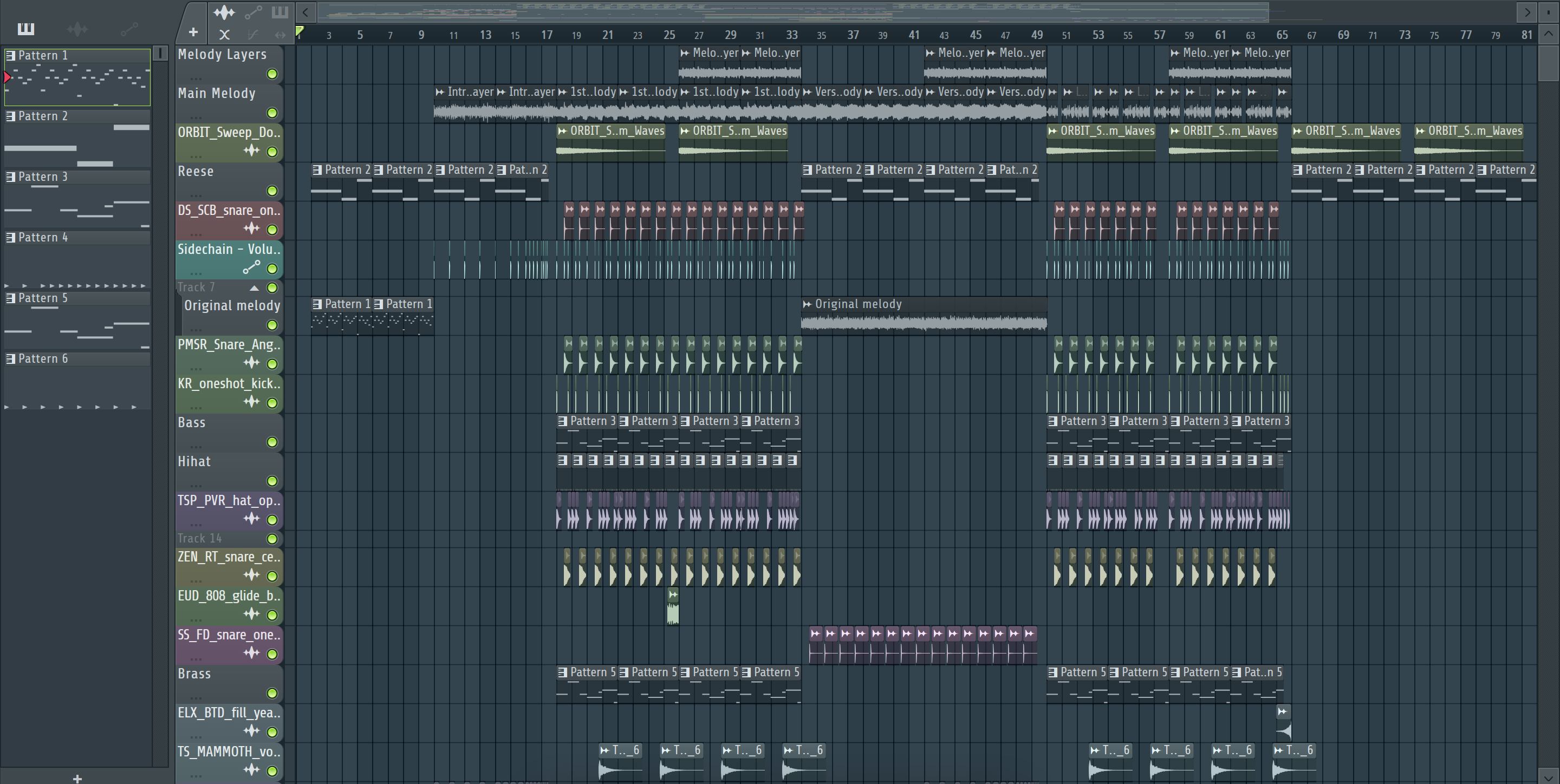1560x784 pixels.
Task: Click the automation icon on Sidechain track
Action: pyautogui.click(x=251, y=267)
